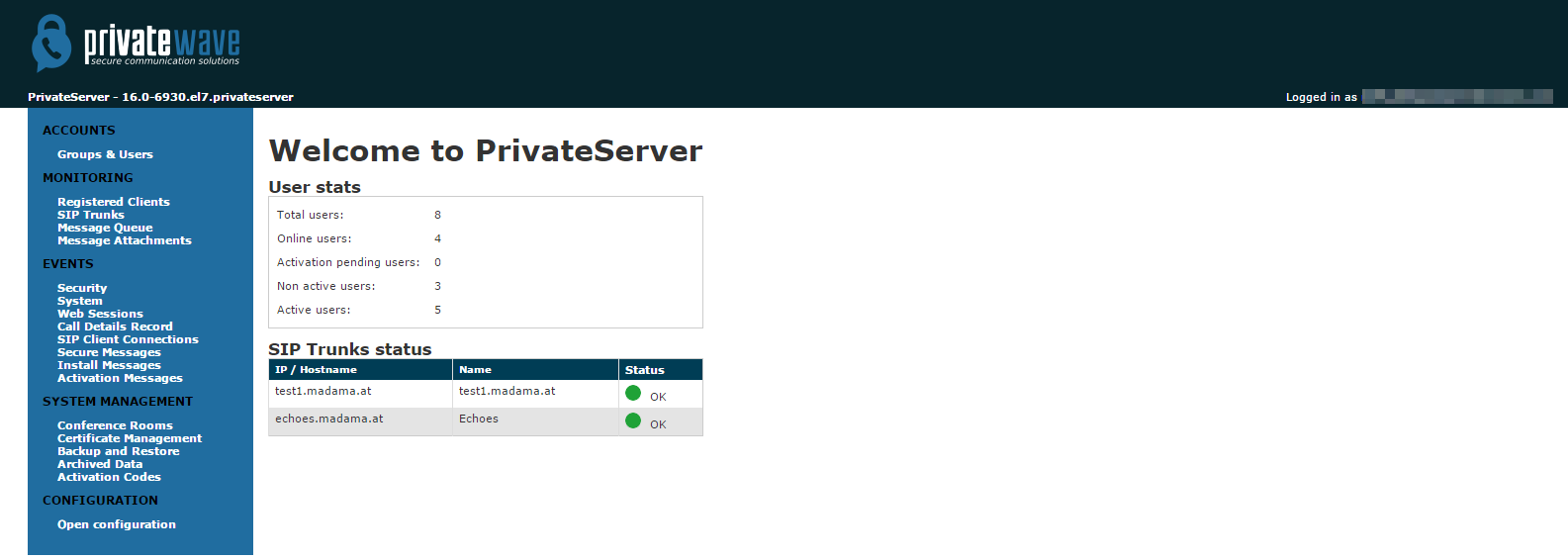Open SIP Trunks in sidebar

point(90,215)
